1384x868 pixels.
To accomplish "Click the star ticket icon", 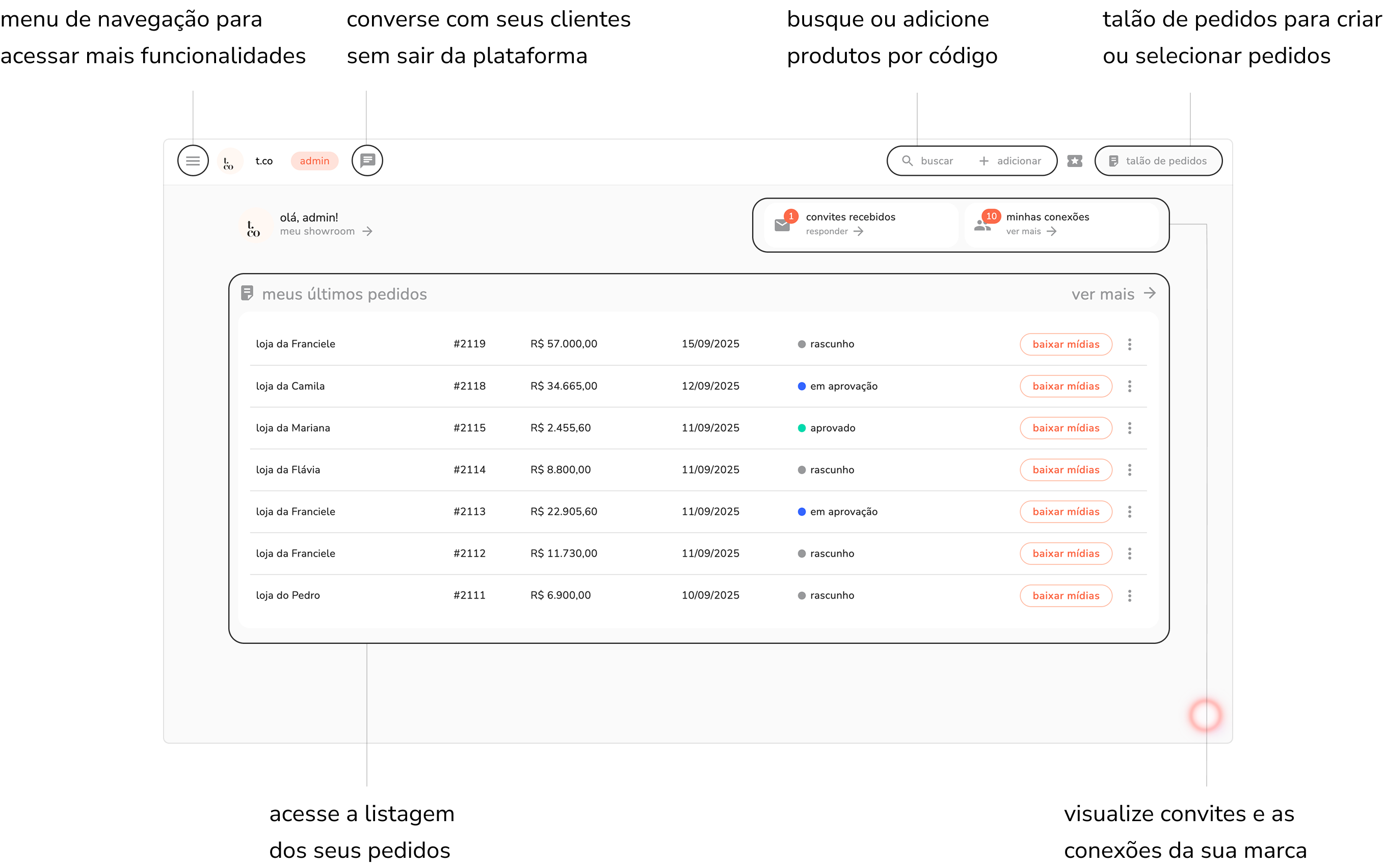I will click(x=1075, y=161).
